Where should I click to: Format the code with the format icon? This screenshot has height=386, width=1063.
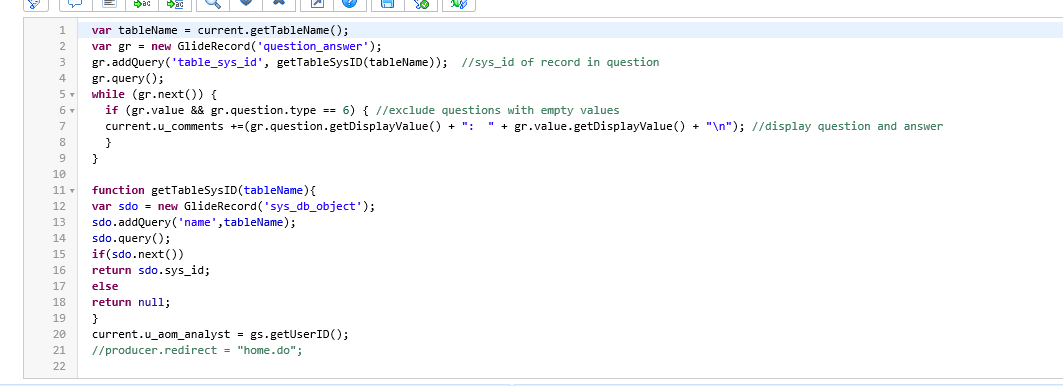(108, 3)
